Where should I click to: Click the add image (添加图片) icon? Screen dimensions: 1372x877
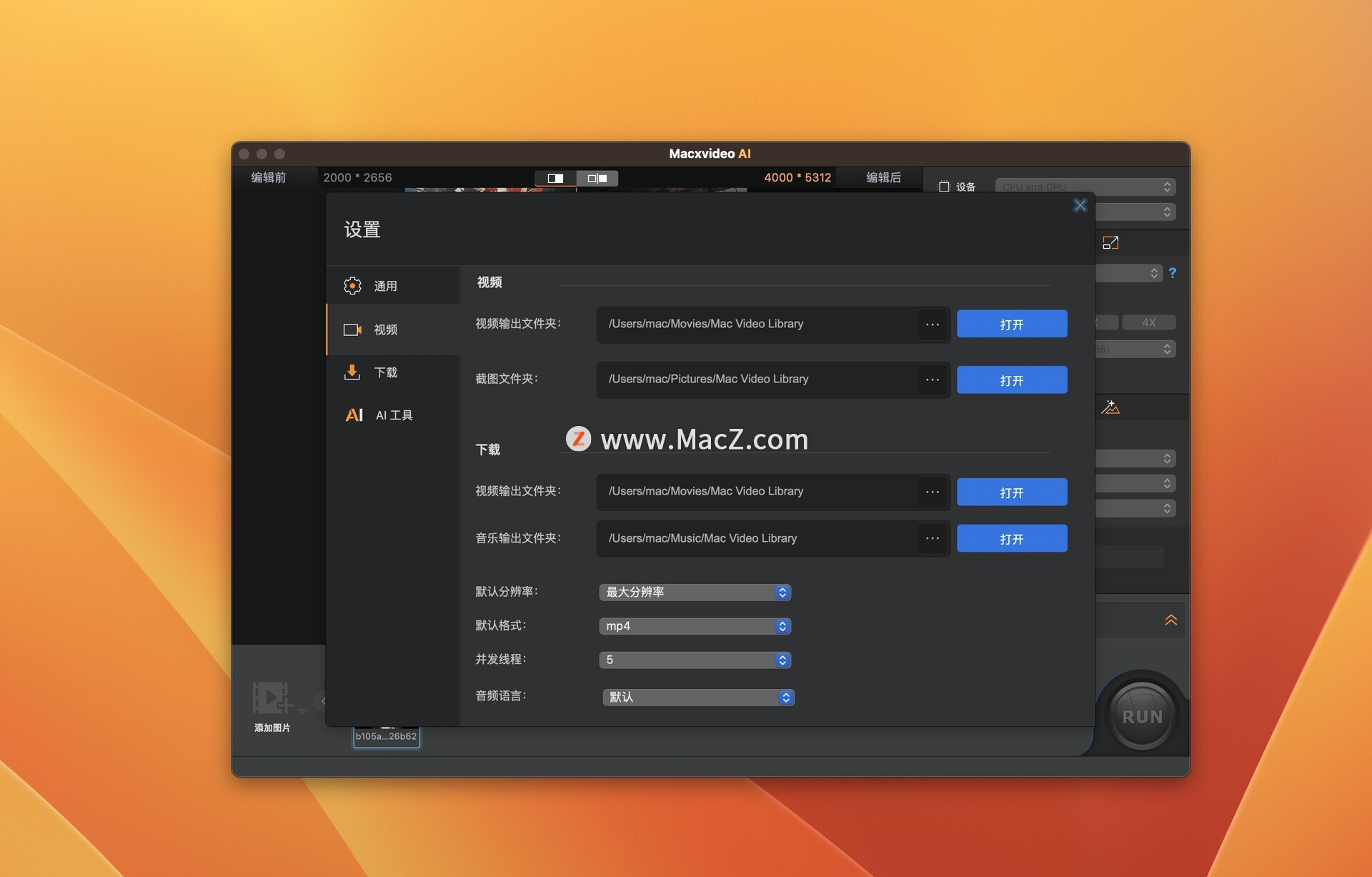pos(272,698)
